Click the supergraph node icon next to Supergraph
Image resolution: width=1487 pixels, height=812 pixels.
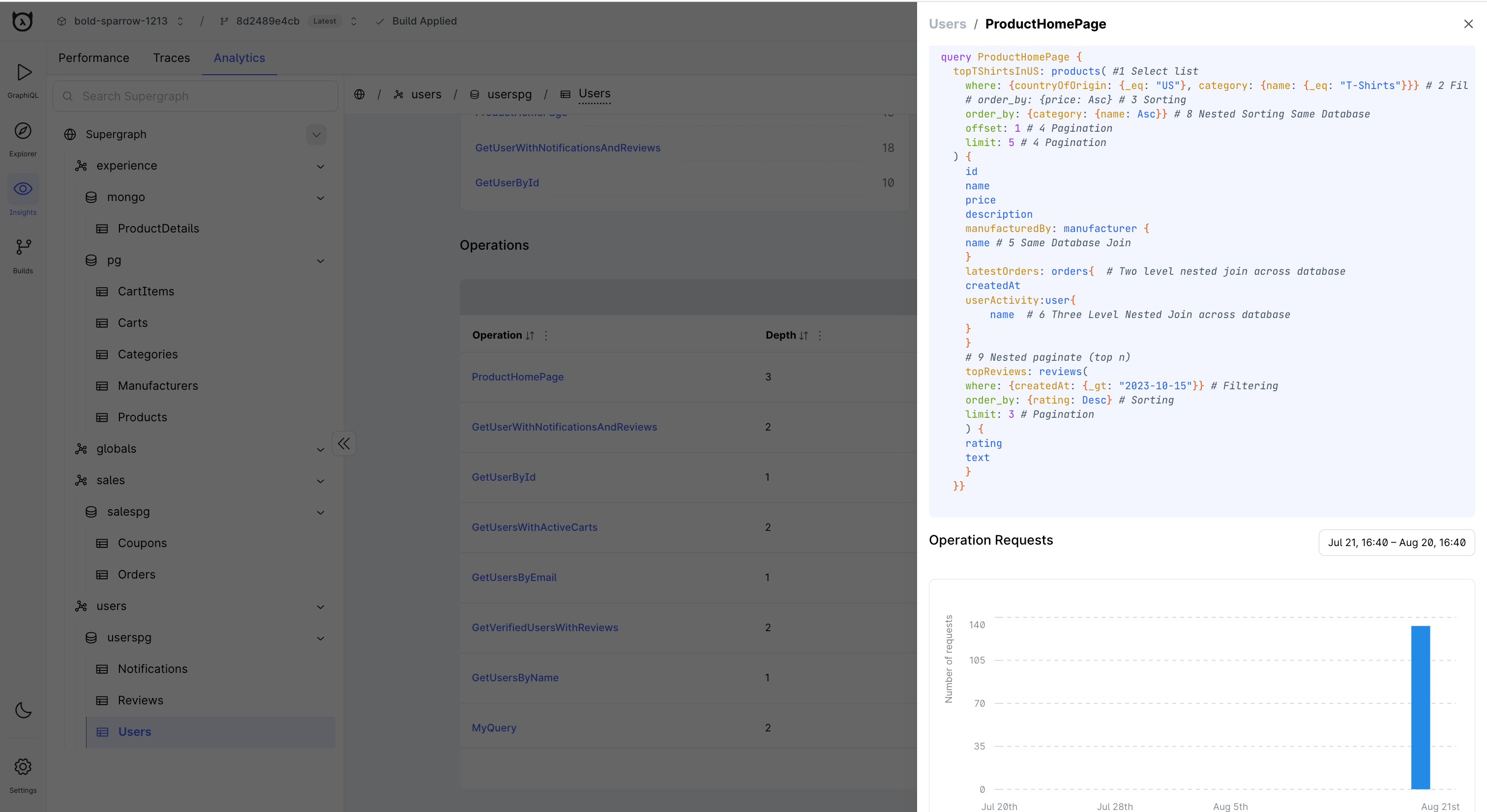[69, 134]
